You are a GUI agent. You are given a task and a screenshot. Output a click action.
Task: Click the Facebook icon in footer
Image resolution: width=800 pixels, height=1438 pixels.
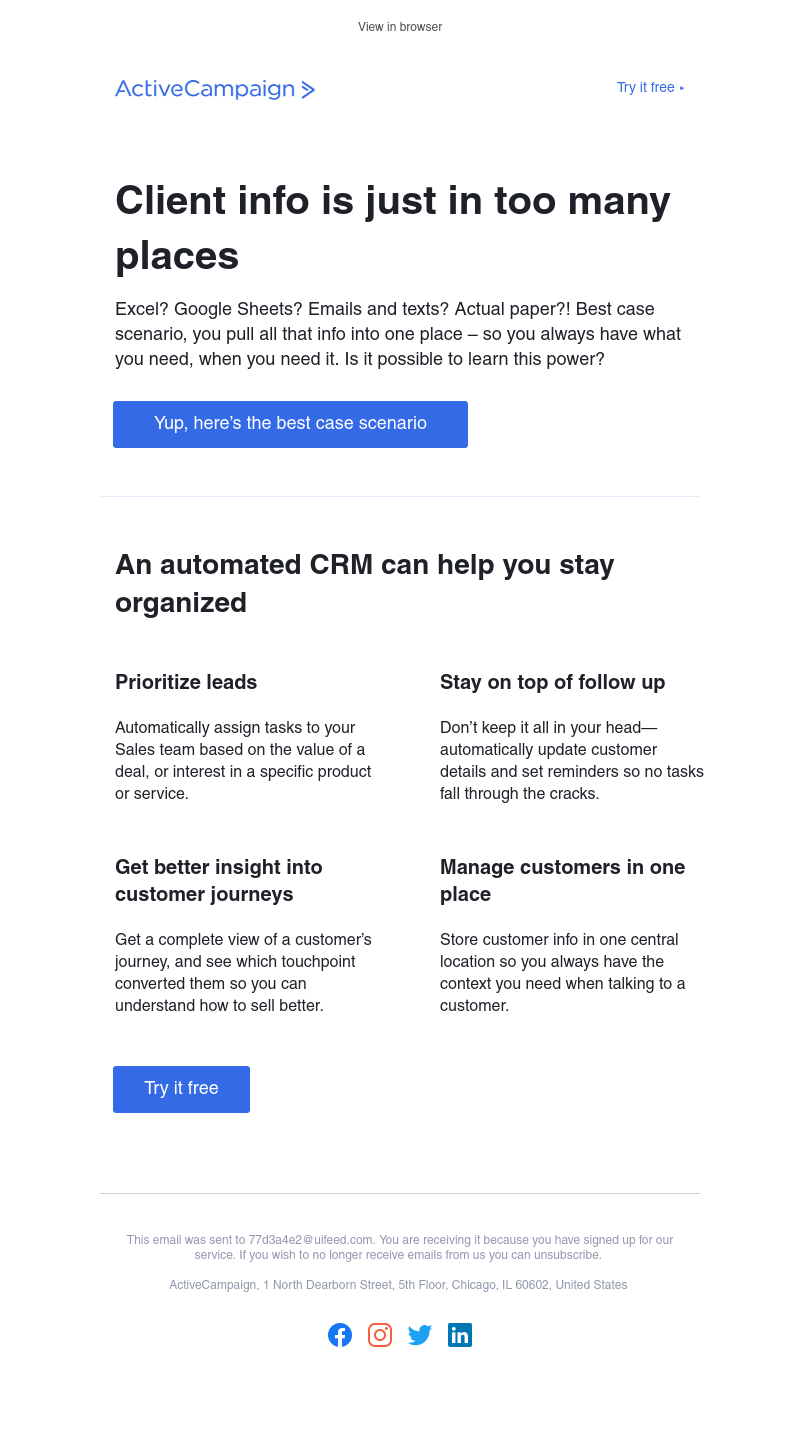[x=340, y=1335]
